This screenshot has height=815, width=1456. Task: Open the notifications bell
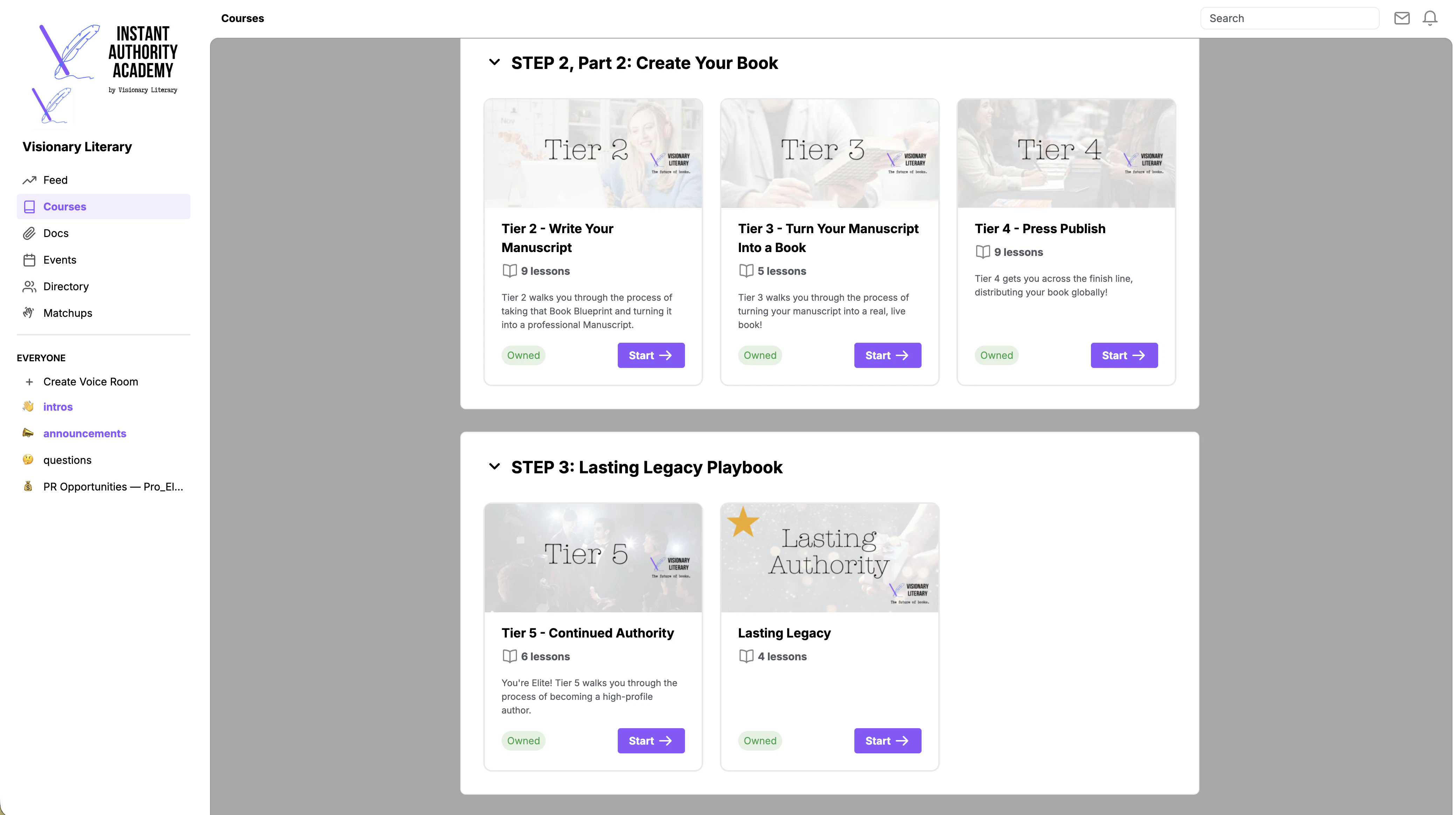click(1429, 18)
